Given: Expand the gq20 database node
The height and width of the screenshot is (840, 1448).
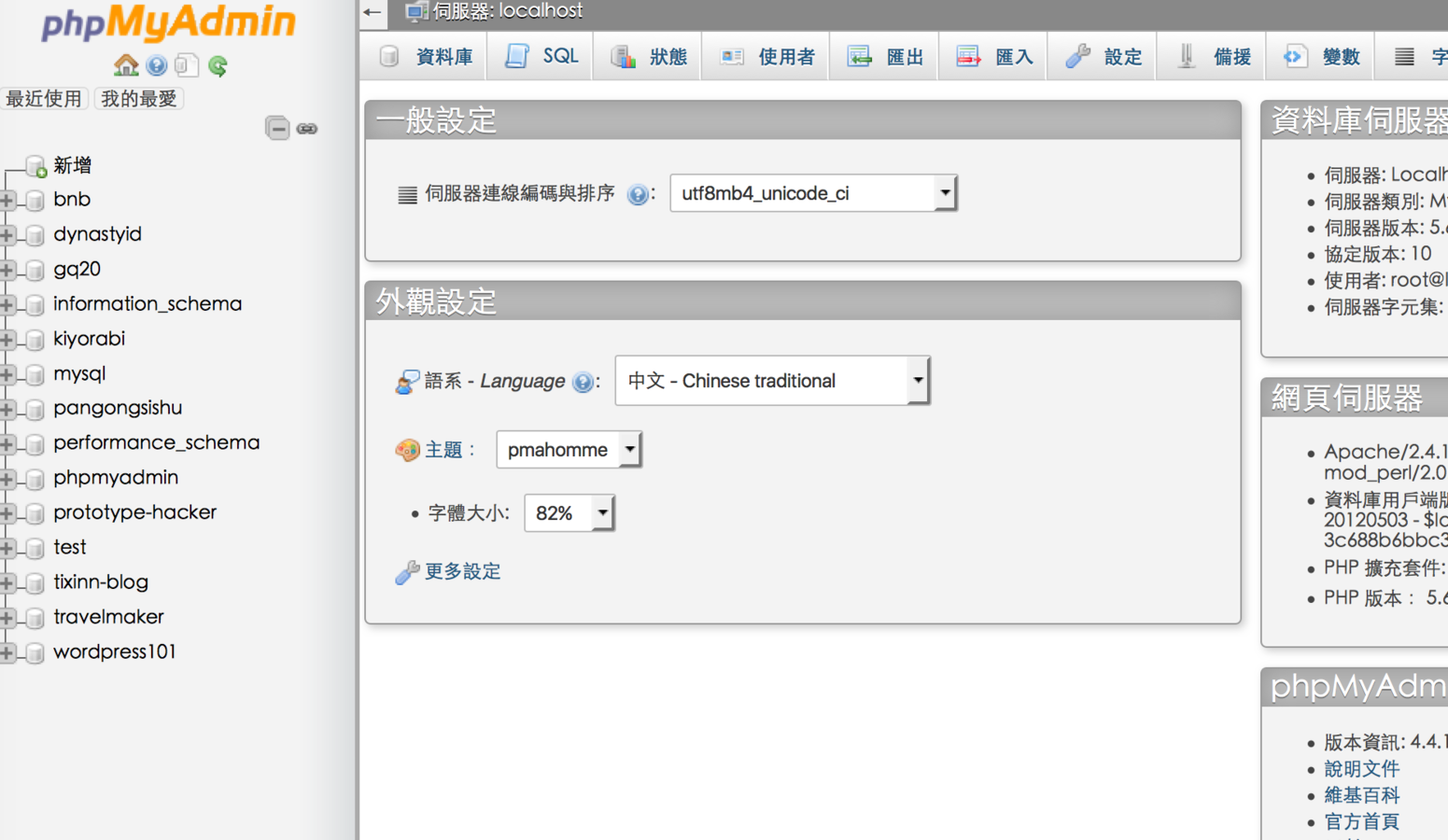Looking at the screenshot, I should coord(7,270).
